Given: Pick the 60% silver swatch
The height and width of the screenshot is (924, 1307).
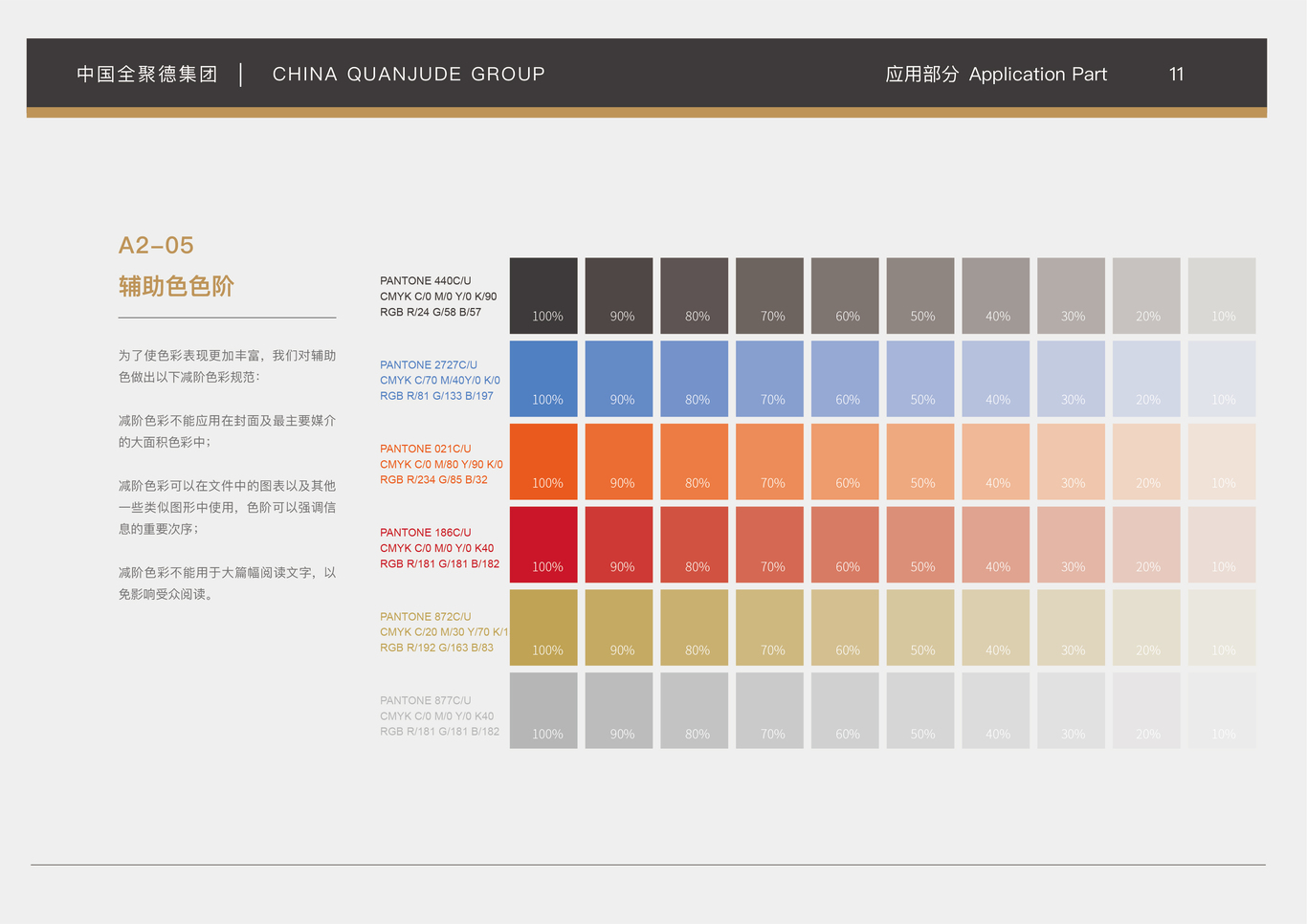Looking at the screenshot, I should click(845, 711).
